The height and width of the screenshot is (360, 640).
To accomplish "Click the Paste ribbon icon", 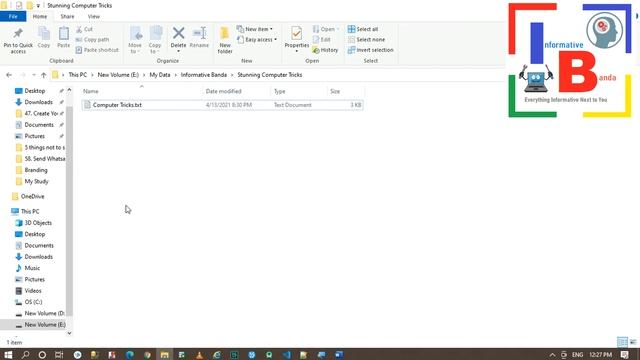I will point(64,37).
